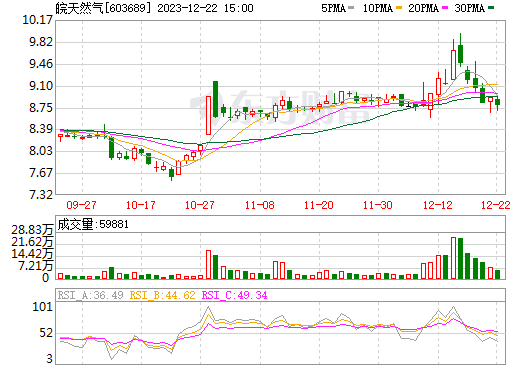
Task: Click the RSI_A:36.49 indicator label
Action: click(x=90, y=295)
